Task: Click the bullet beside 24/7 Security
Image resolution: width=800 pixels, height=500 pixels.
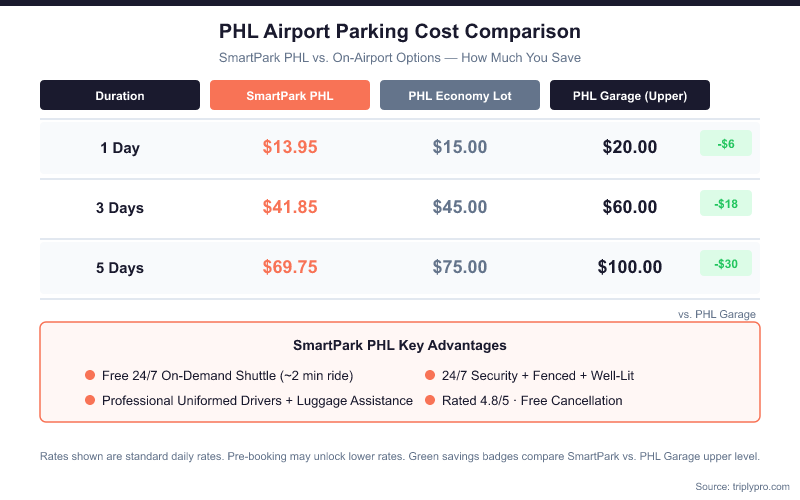Action: 430,376
